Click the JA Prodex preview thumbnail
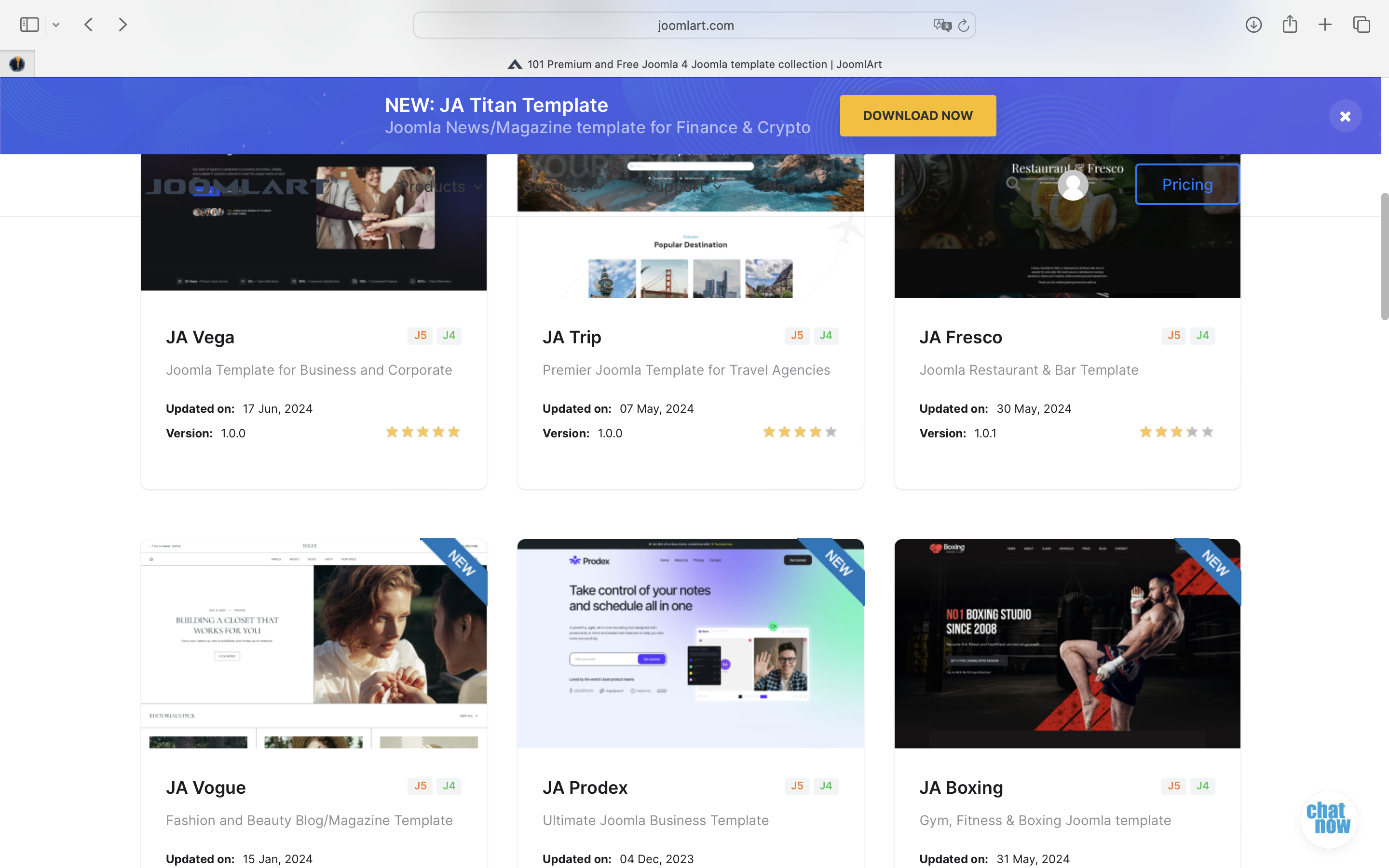1389x868 pixels. tap(690, 643)
